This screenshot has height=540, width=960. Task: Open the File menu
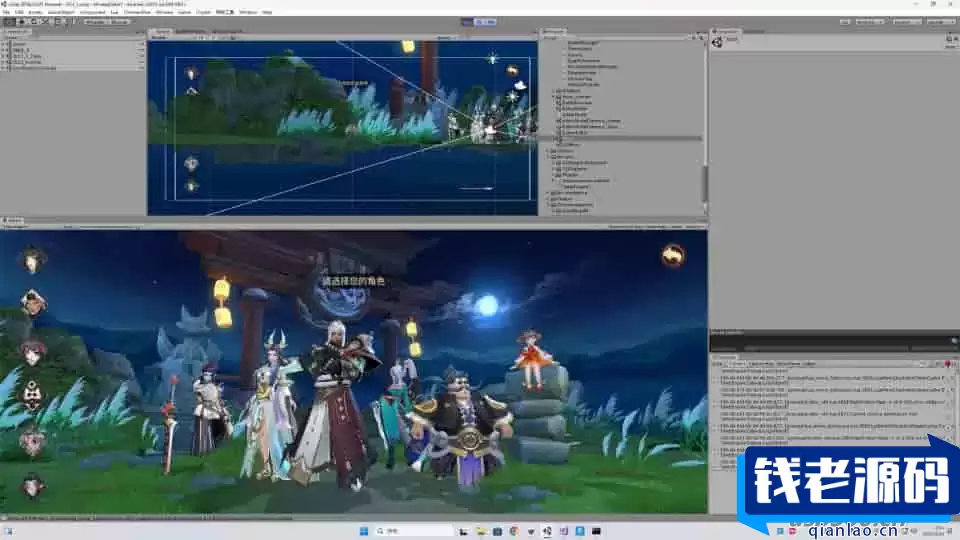[6, 12]
